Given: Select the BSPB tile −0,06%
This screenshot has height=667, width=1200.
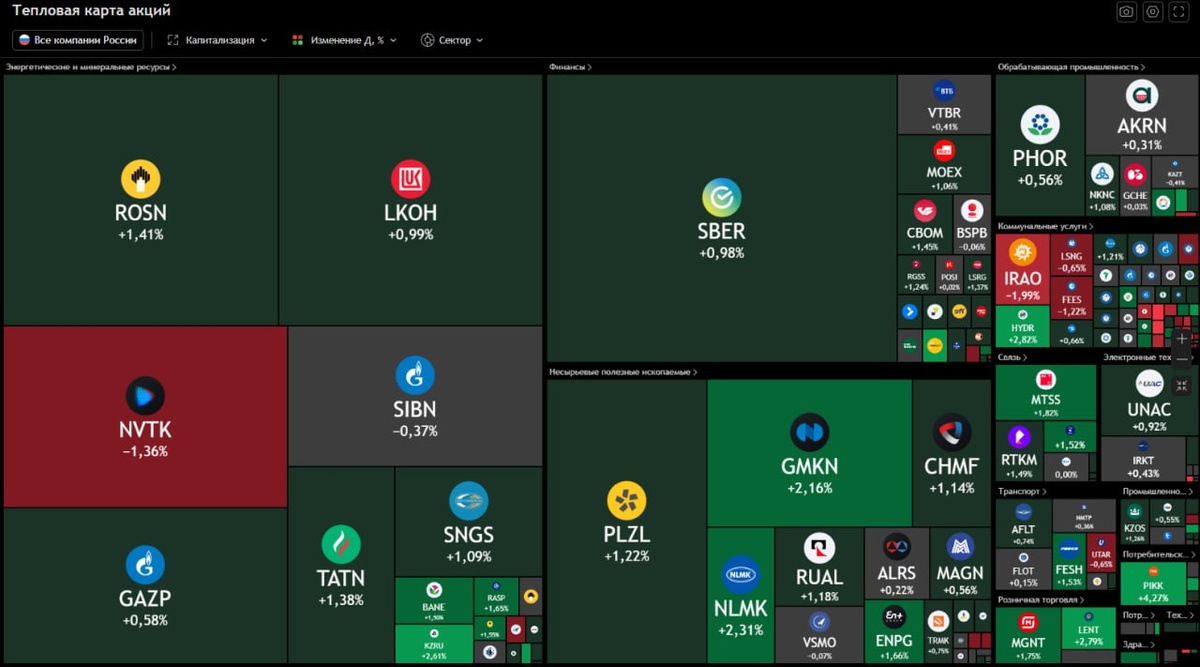Looking at the screenshot, I should pyautogui.click(x=971, y=223).
